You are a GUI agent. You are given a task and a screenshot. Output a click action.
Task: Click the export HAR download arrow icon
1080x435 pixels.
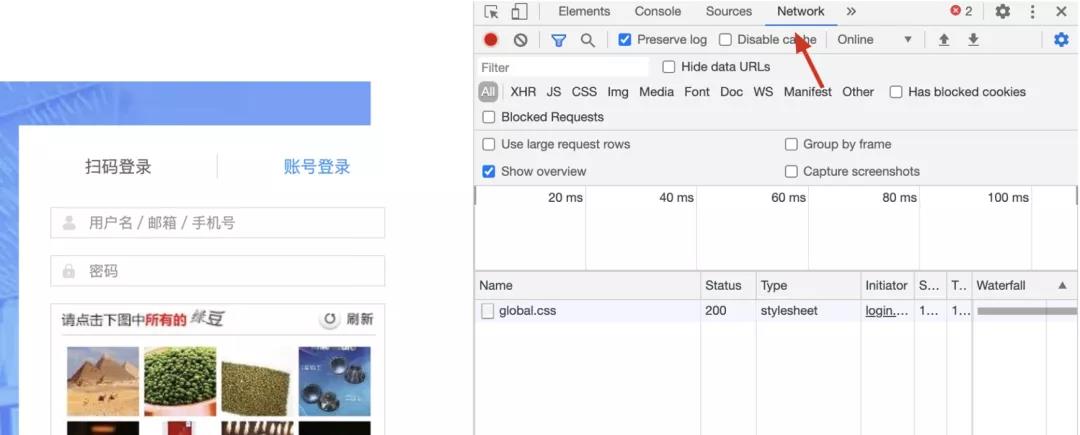[973, 40]
